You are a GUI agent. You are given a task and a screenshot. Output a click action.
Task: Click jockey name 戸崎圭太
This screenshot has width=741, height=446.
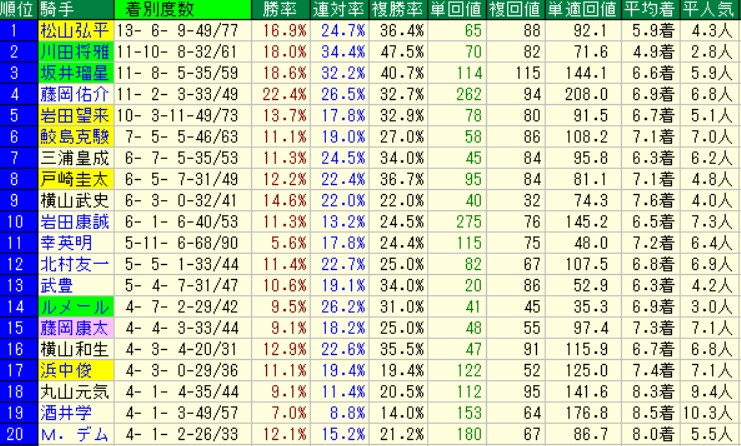pos(72,179)
